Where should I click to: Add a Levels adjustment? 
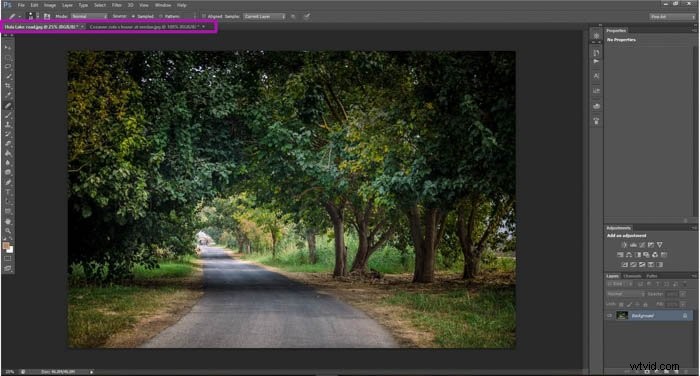pyautogui.click(x=633, y=245)
